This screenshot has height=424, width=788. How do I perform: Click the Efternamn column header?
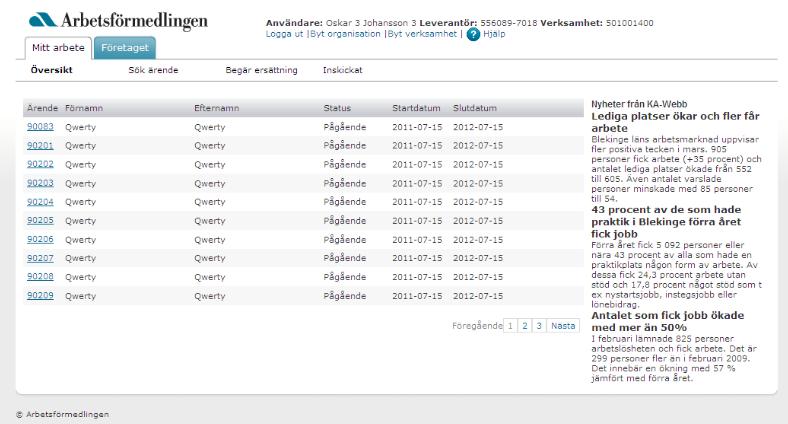click(x=217, y=108)
